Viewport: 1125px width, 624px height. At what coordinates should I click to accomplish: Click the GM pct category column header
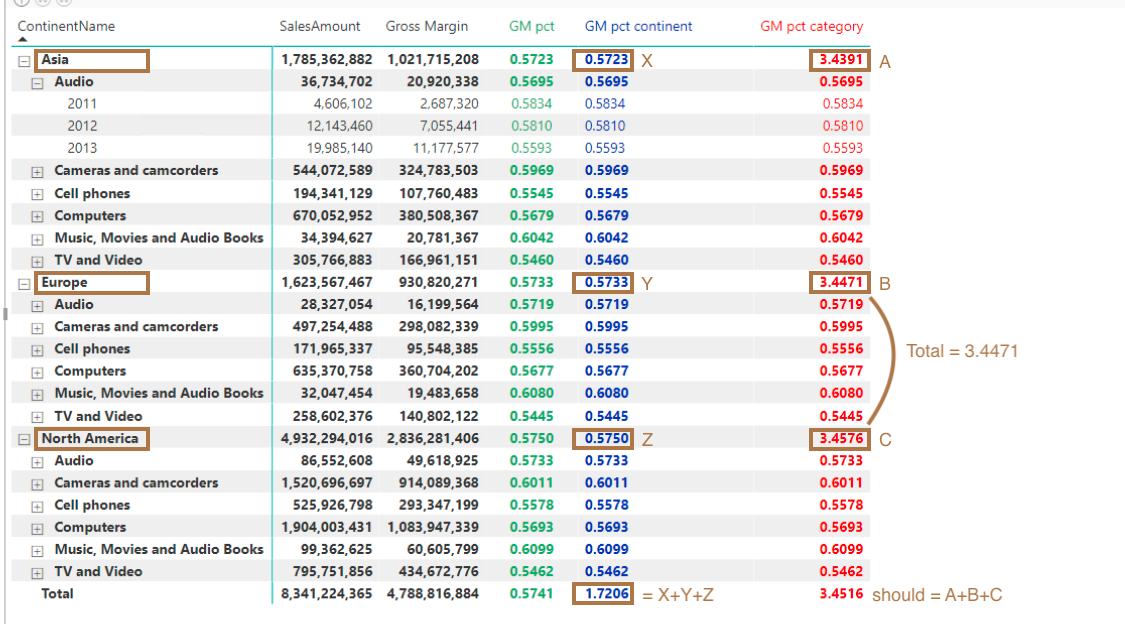(811, 27)
